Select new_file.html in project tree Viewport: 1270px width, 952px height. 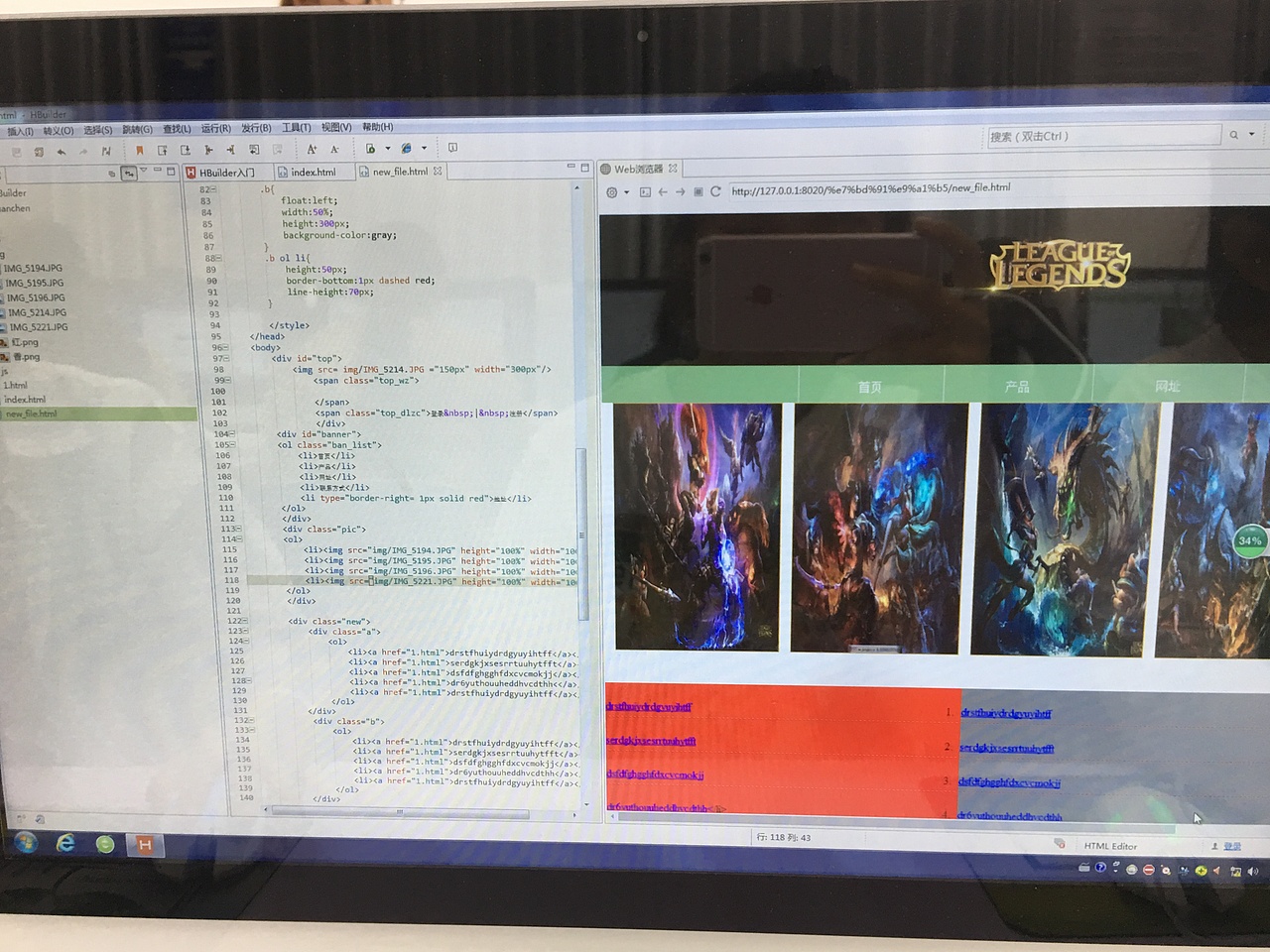[31, 415]
